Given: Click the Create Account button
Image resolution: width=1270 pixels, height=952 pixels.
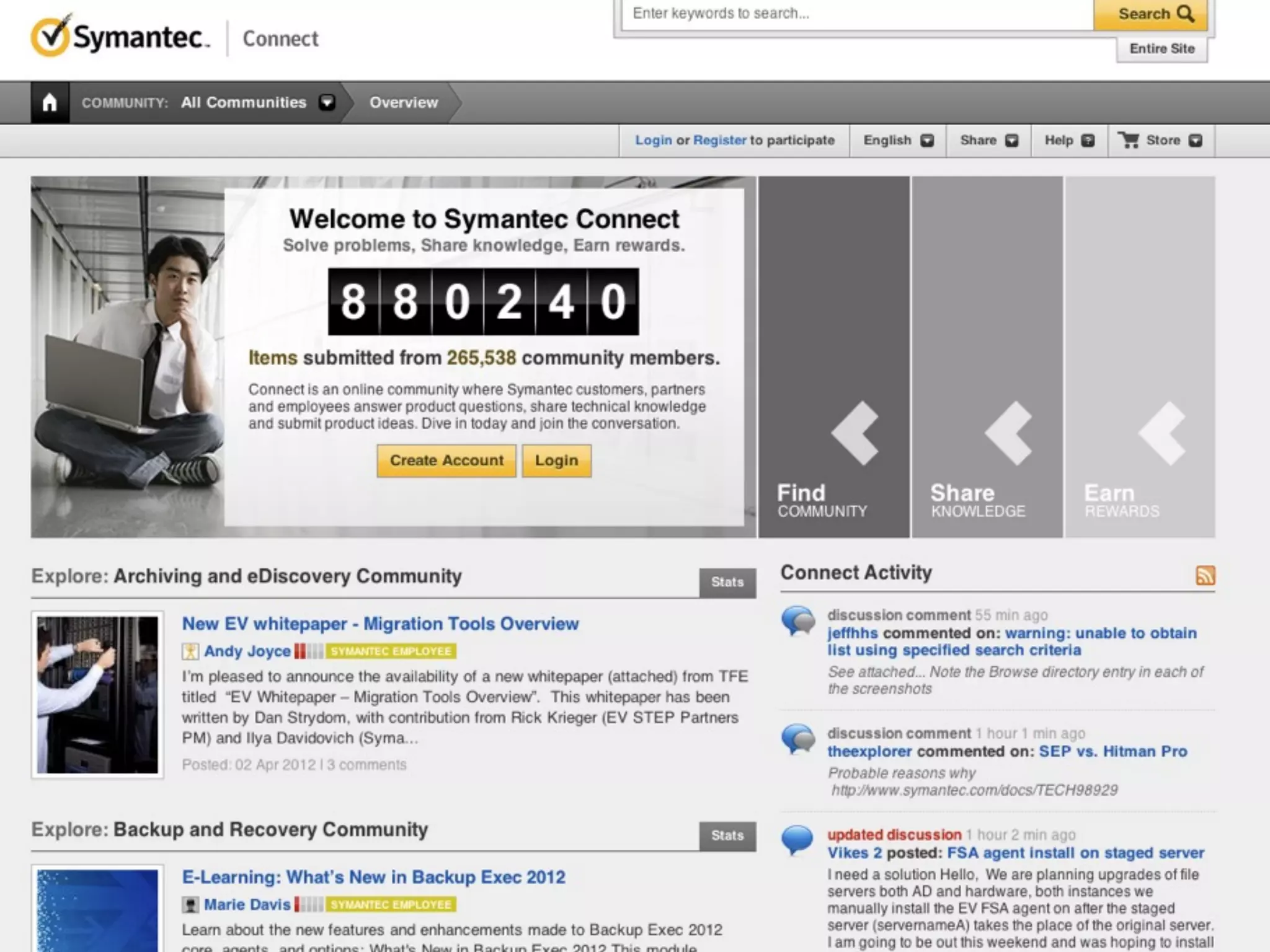Looking at the screenshot, I should pos(446,461).
